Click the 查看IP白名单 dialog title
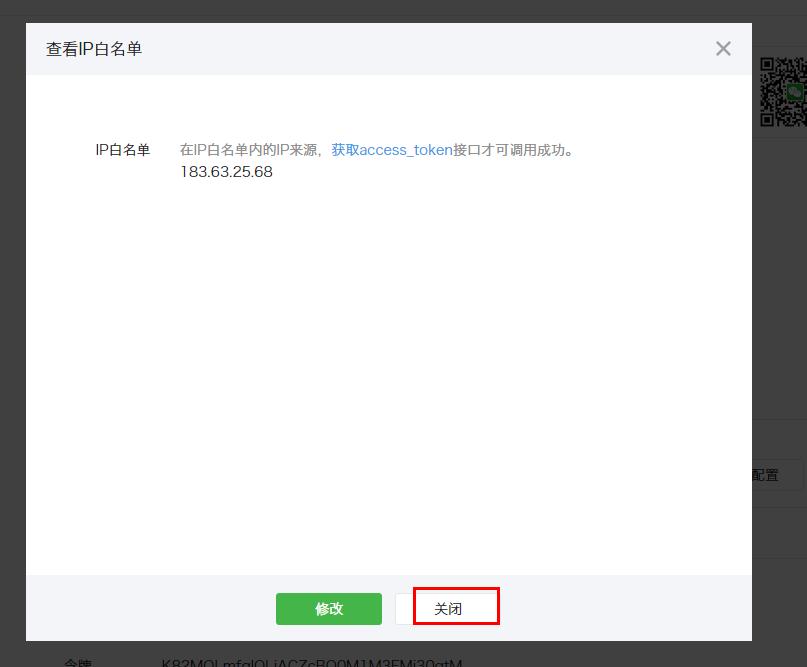Screen dimensions: 807x667 (x=94, y=49)
